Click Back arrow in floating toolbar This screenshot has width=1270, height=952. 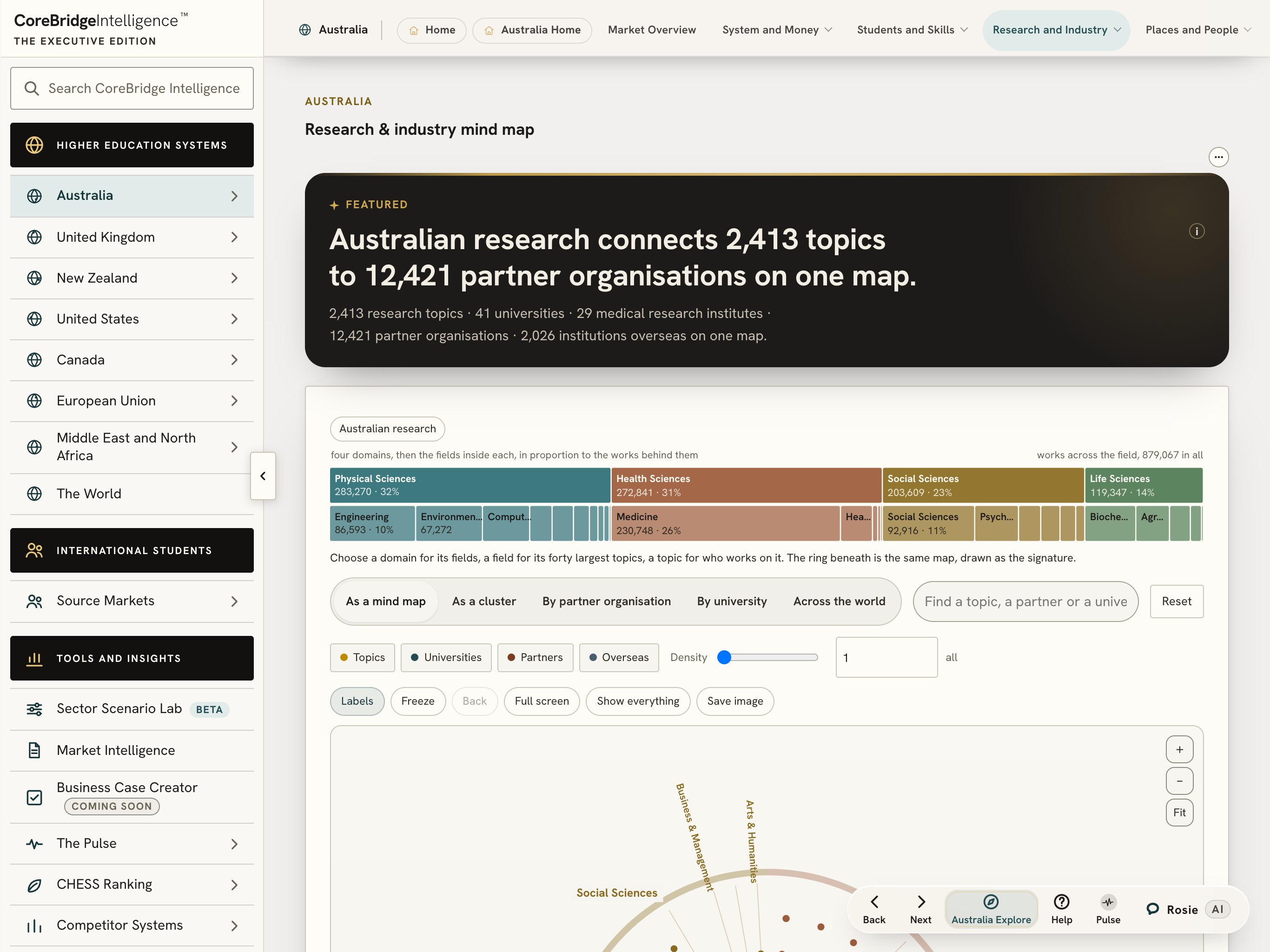tap(874, 910)
